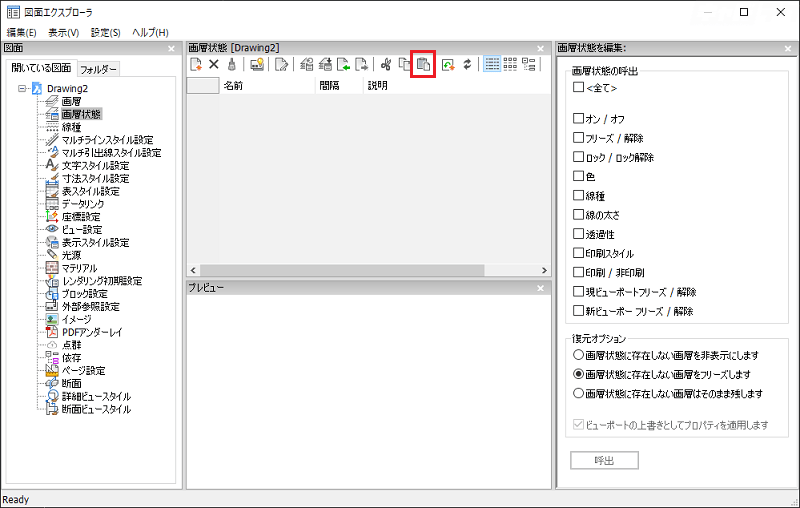800x508 pixels.
Task: Select 画層 in the drawing tree
Action: [x=71, y=101]
